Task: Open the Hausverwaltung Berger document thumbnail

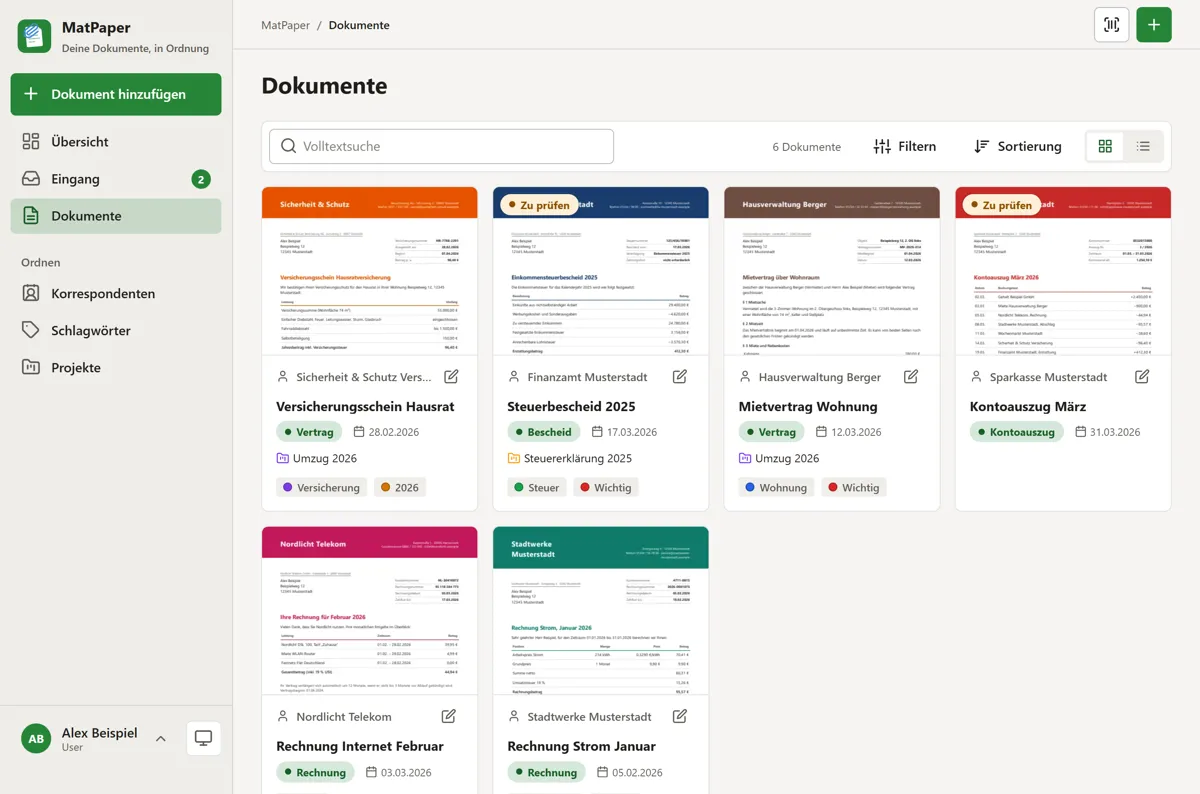Action: tap(832, 271)
